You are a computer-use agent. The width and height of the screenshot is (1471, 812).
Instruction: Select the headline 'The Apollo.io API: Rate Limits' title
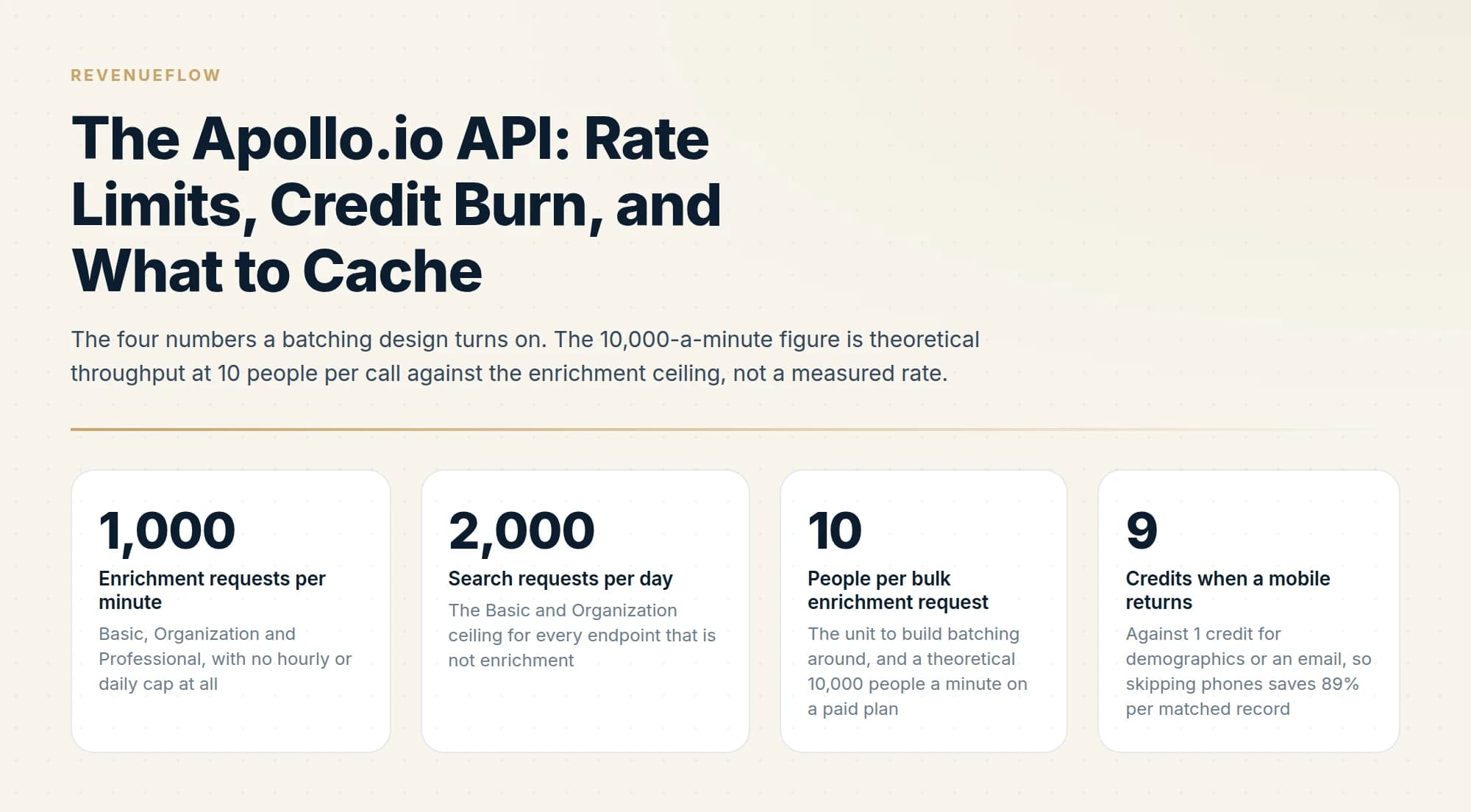coord(396,204)
